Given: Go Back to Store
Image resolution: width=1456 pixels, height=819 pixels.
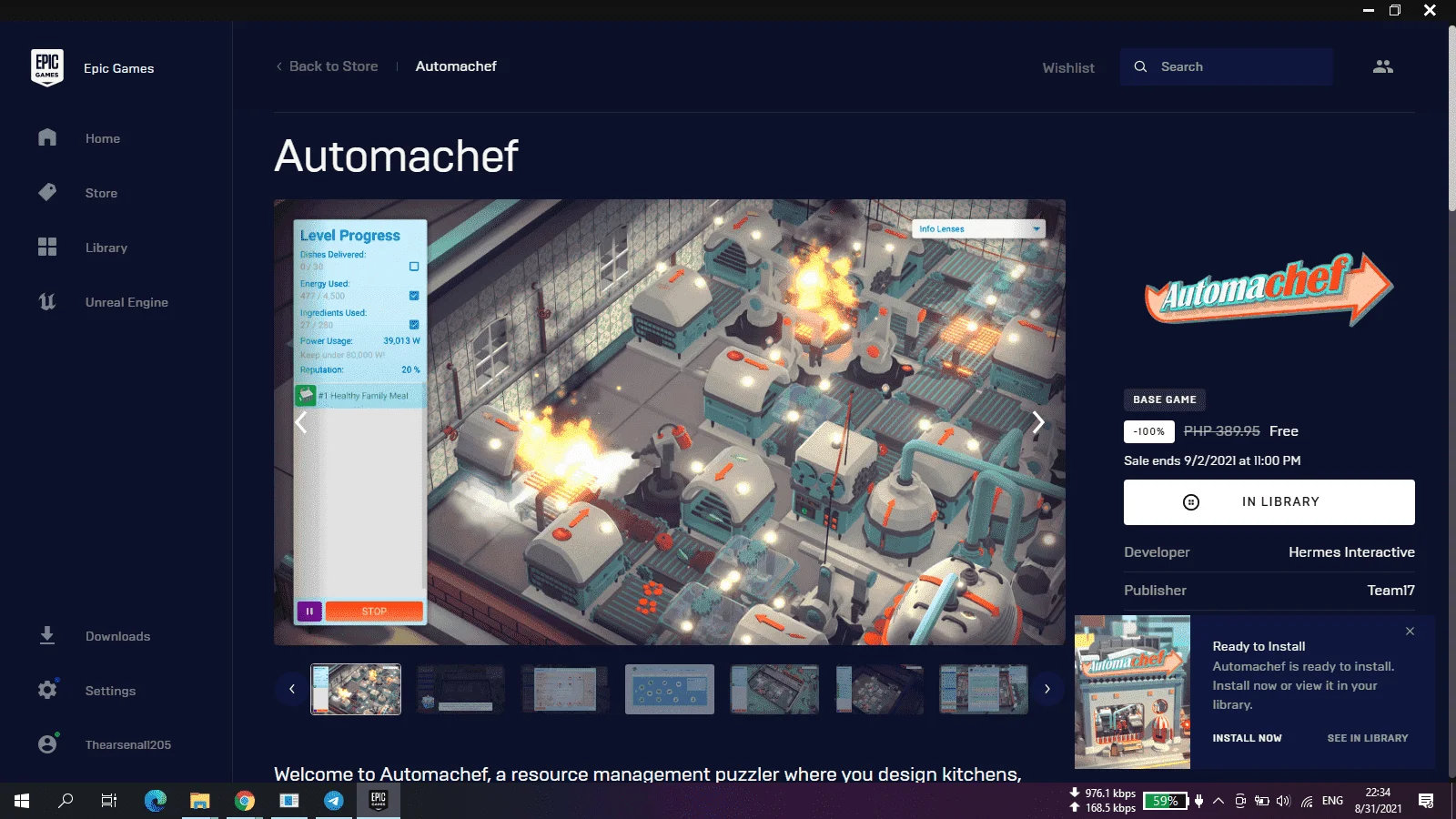Looking at the screenshot, I should coord(327,66).
